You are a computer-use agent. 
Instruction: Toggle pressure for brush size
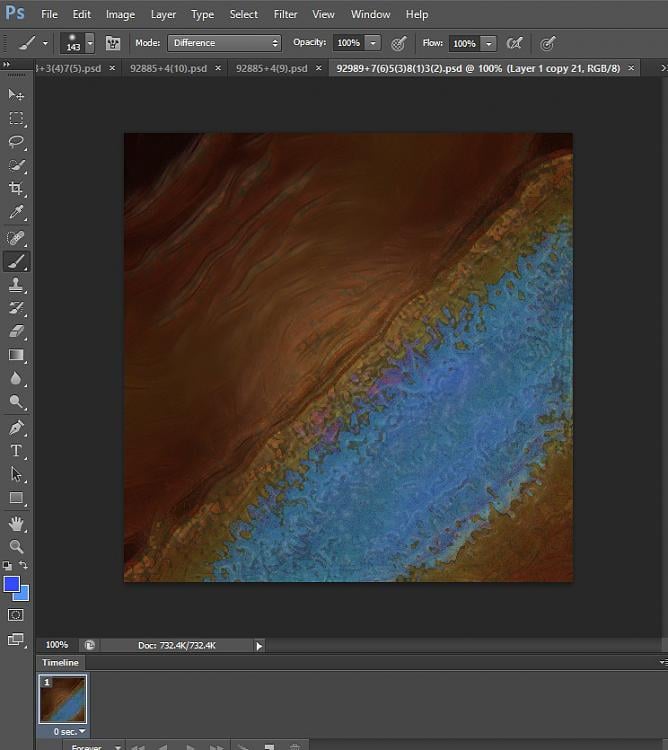(x=547, y=44)
